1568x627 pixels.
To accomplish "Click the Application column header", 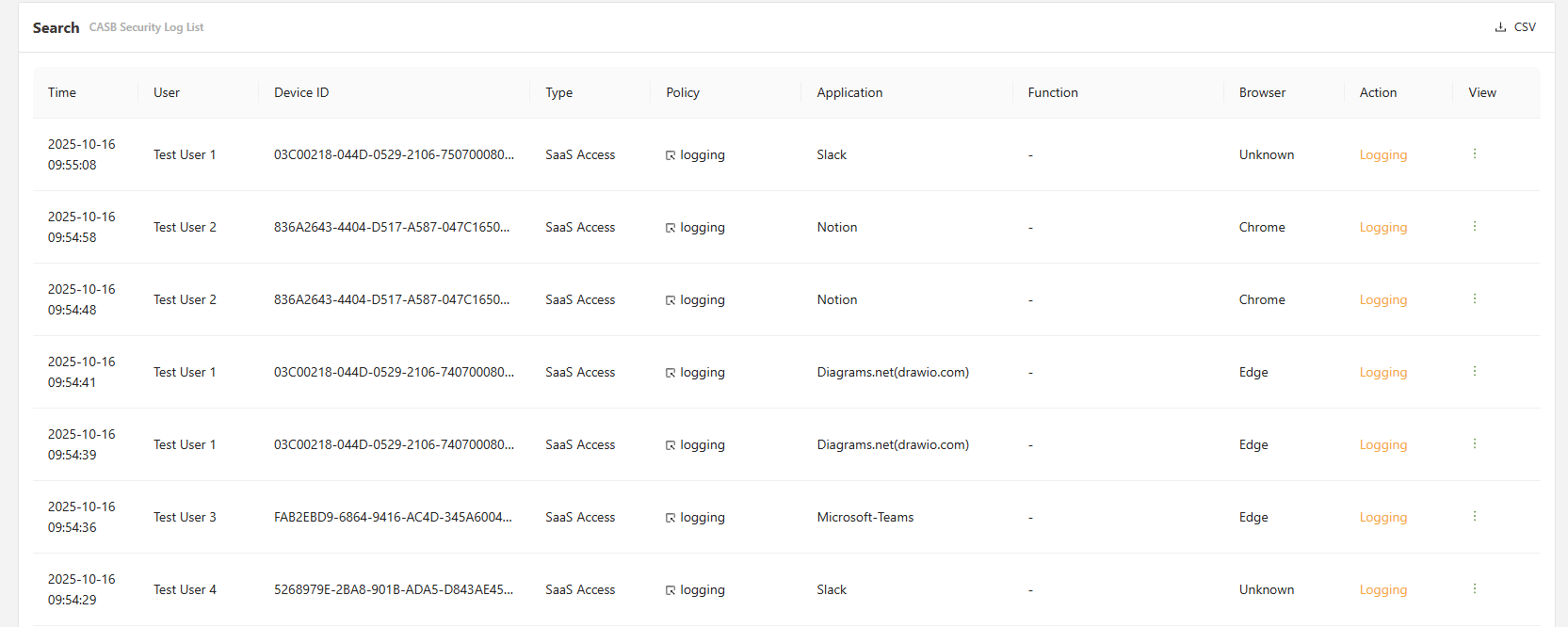I will [x=849, y=92].
